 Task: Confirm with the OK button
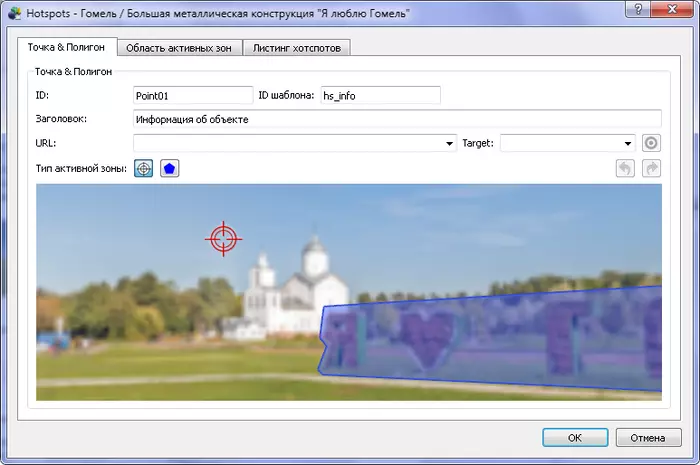575,438
